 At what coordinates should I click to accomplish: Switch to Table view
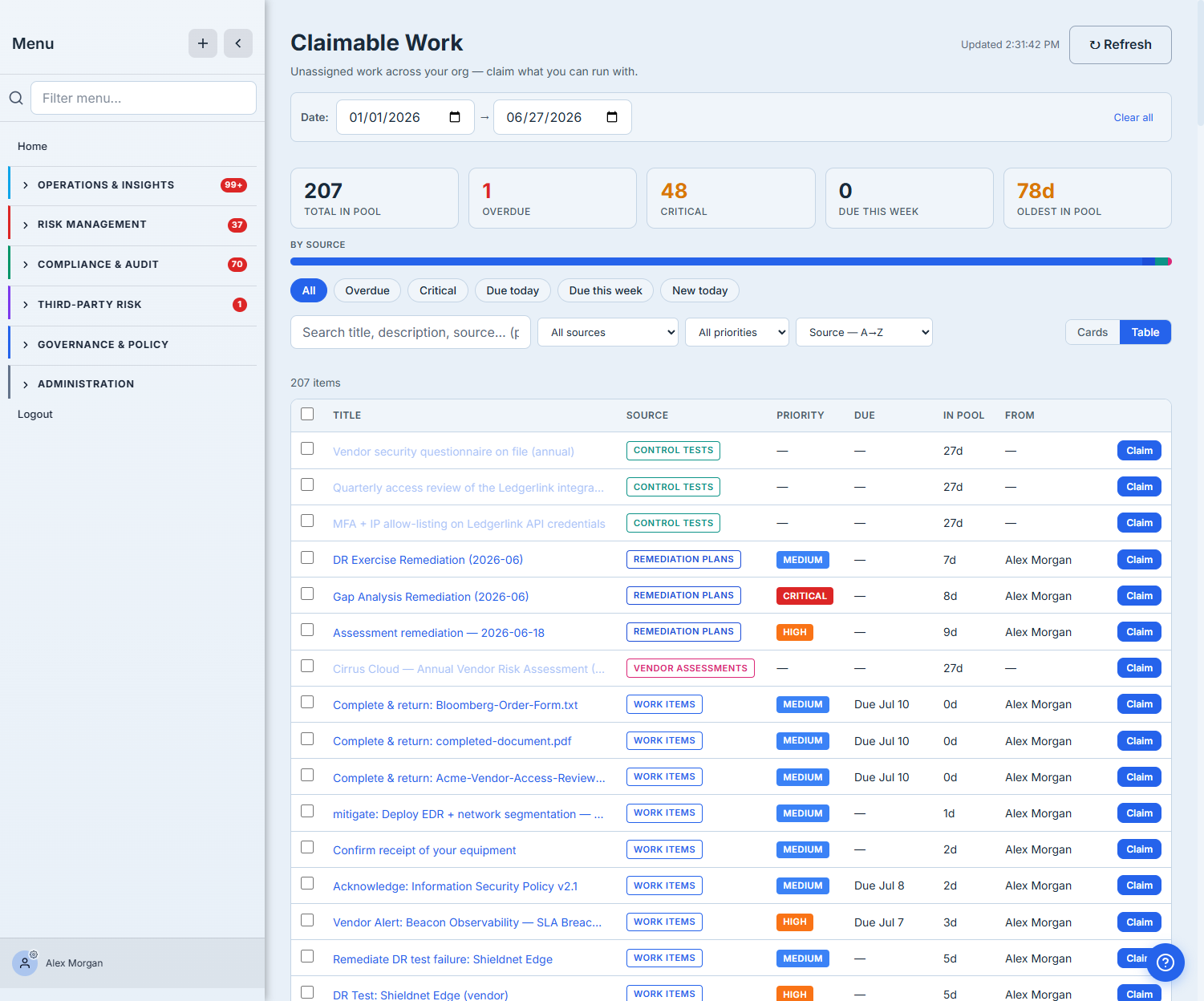click(x=1145, y=332)
